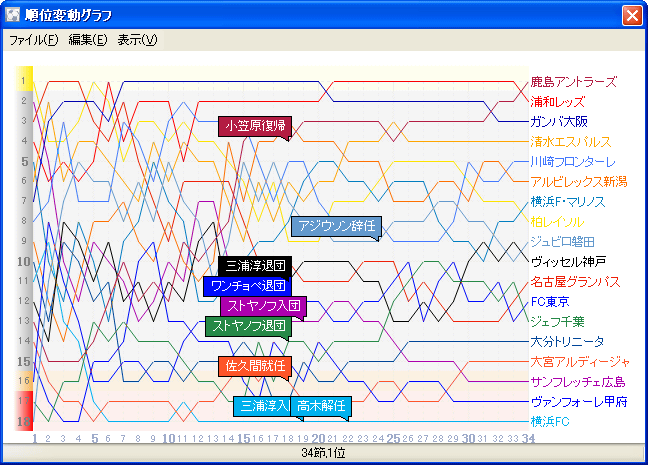The width and height of the screenshot is (648, 465).
Task: Open the ファイル(F) menu
Action: tap(33, 40)
